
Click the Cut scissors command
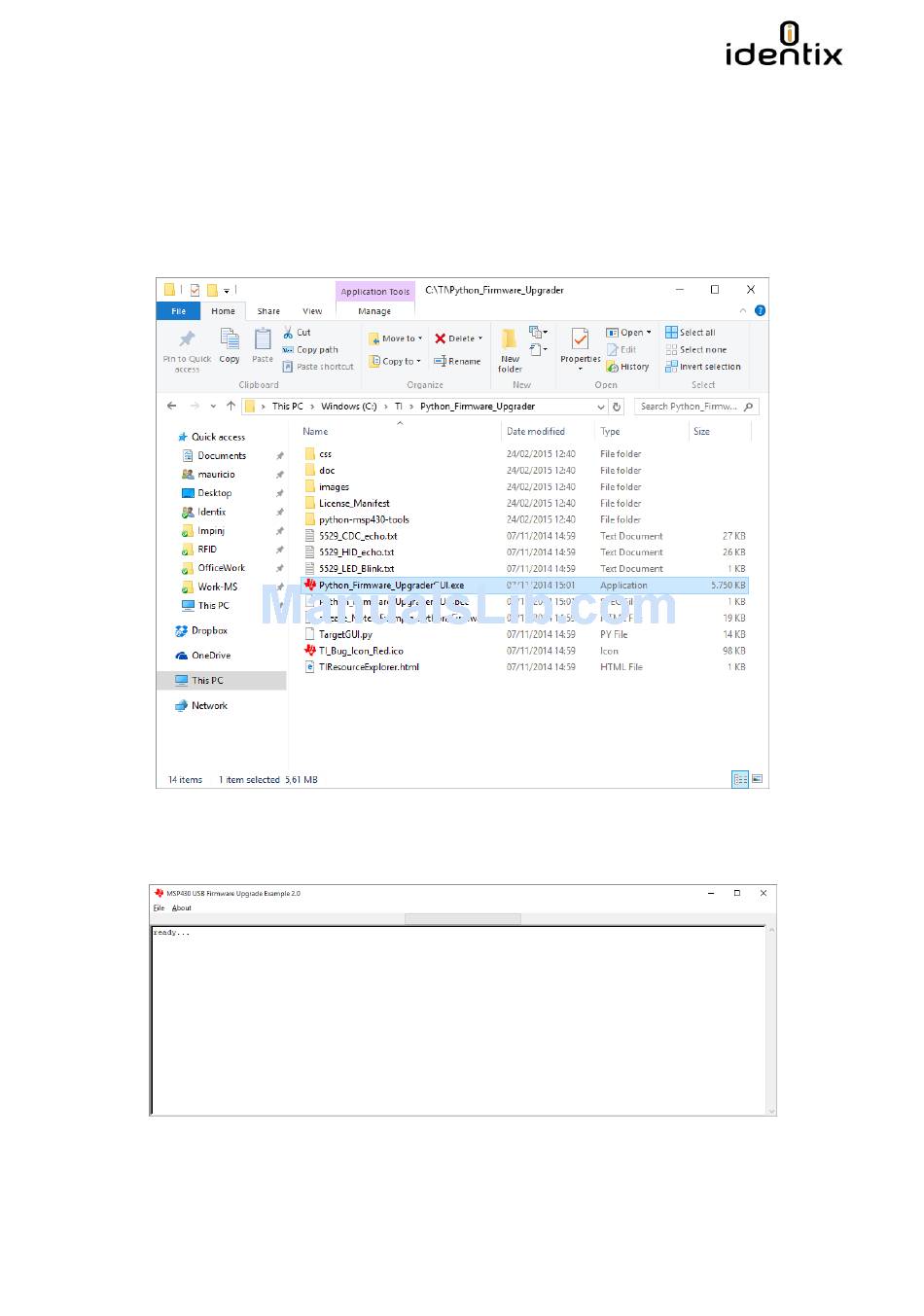297,333
